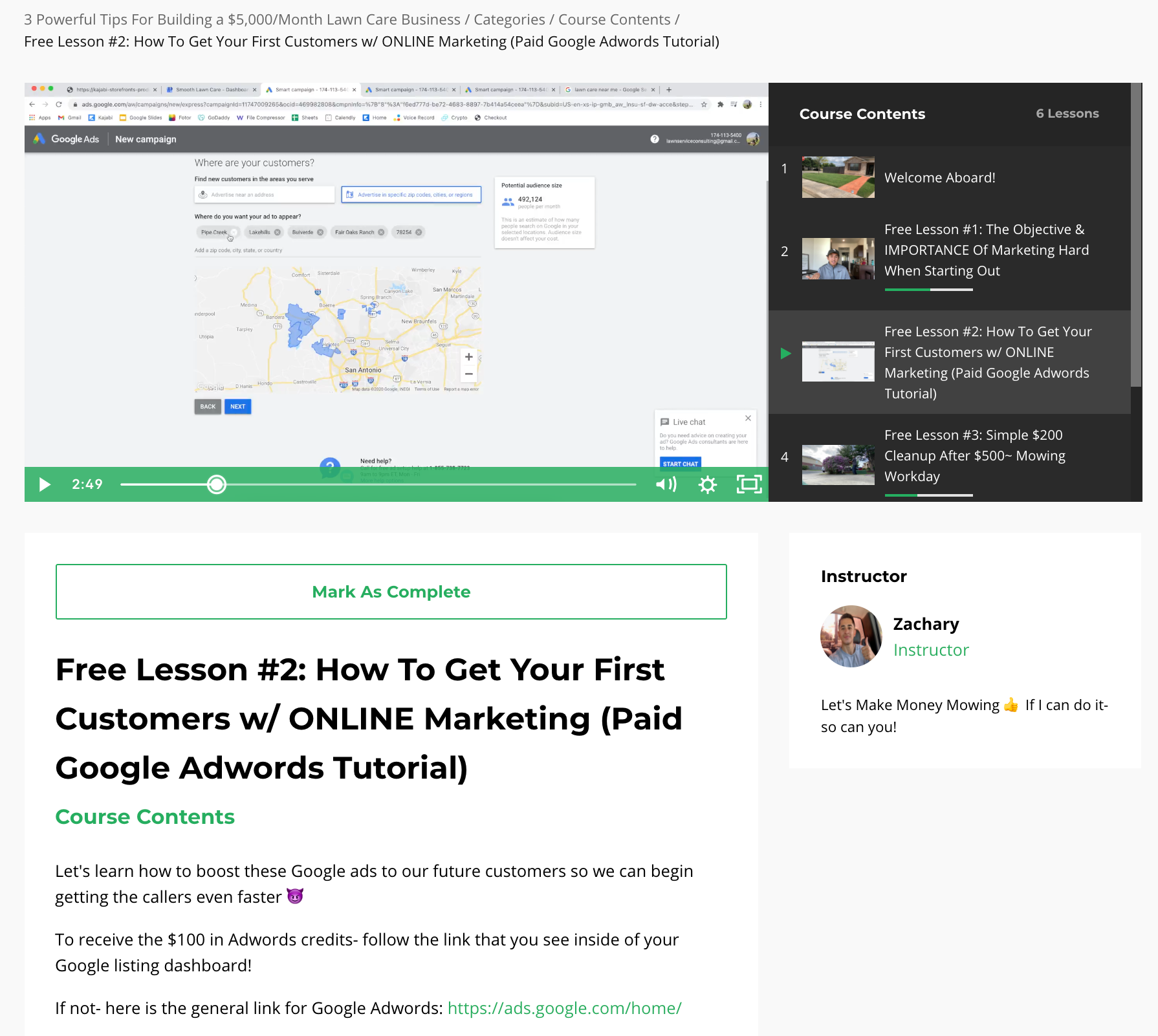Click the 'Let's learn how to boost' paragraph
This screenshot has width=1158, height=1036.
point(374,884)
